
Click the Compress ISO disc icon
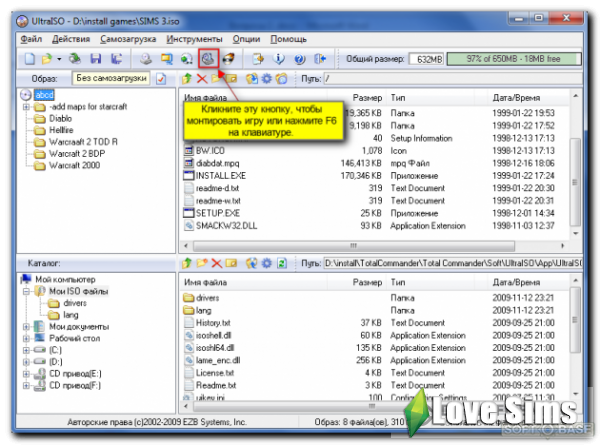(x=187, y=59)
